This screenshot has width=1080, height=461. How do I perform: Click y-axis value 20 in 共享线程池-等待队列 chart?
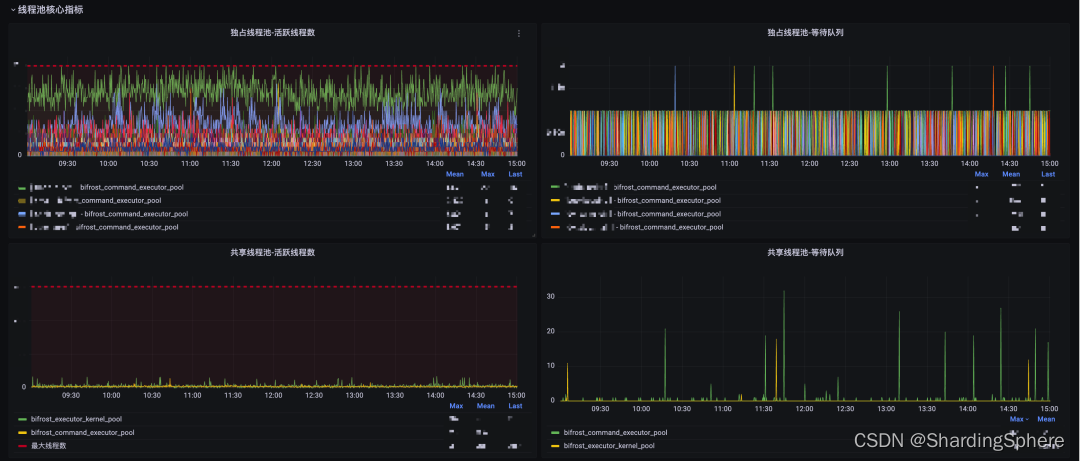click(x=551, y=331)
